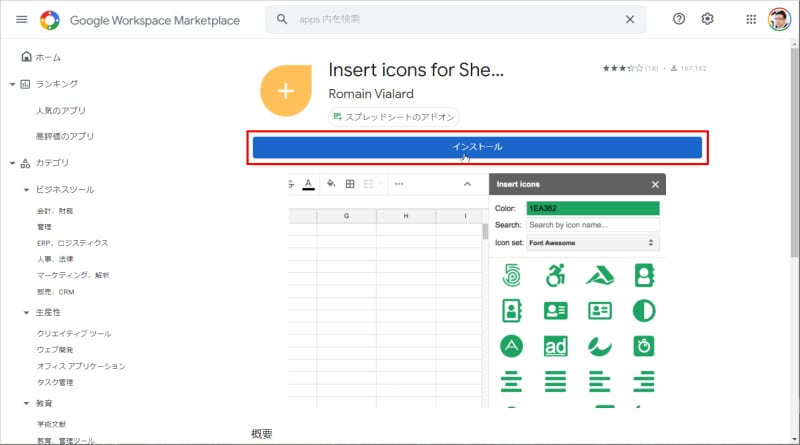Select 販売、CRM category
800x445 pixels.
click(x=56, y=292)
